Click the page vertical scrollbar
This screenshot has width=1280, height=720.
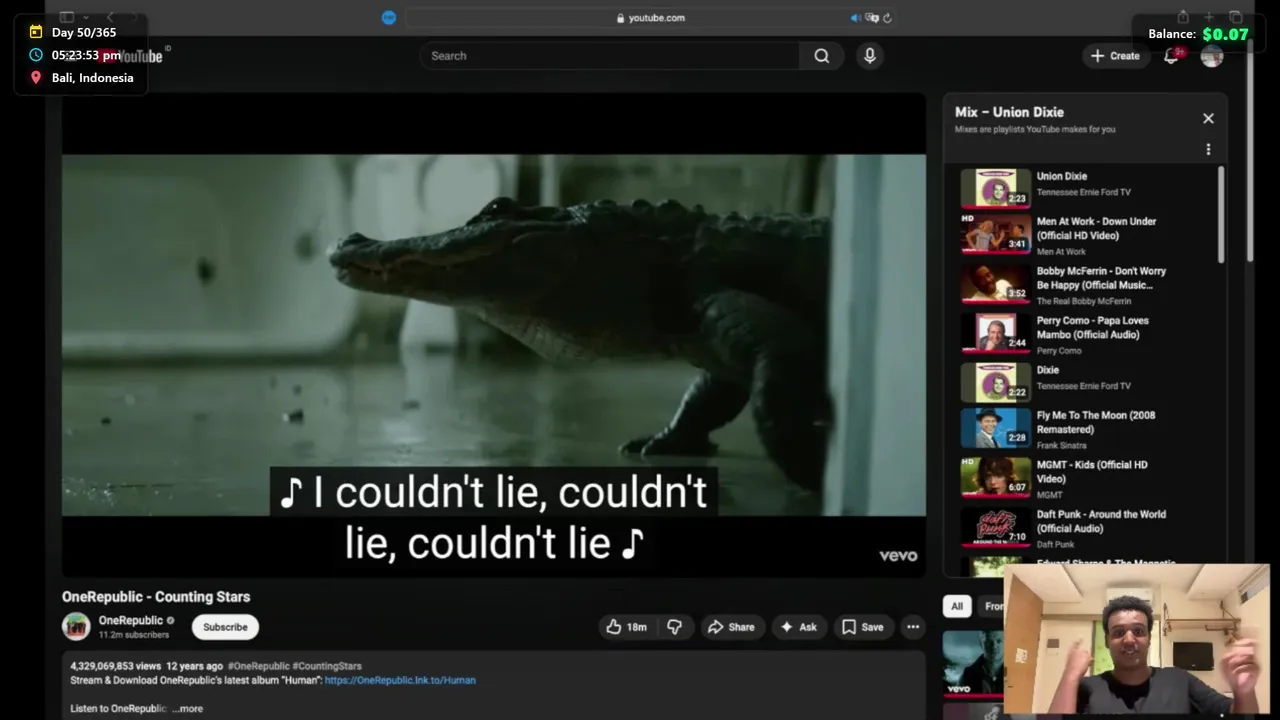[x=1250, y=150]
